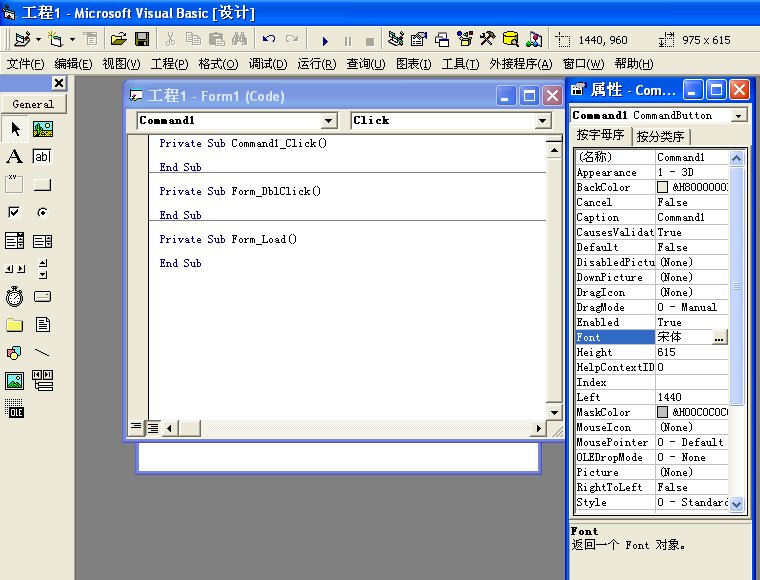Switch to the 按字母序 tab
Viewport: 760px width, 580px height.
pyautogui.click(x=601, y=135)
